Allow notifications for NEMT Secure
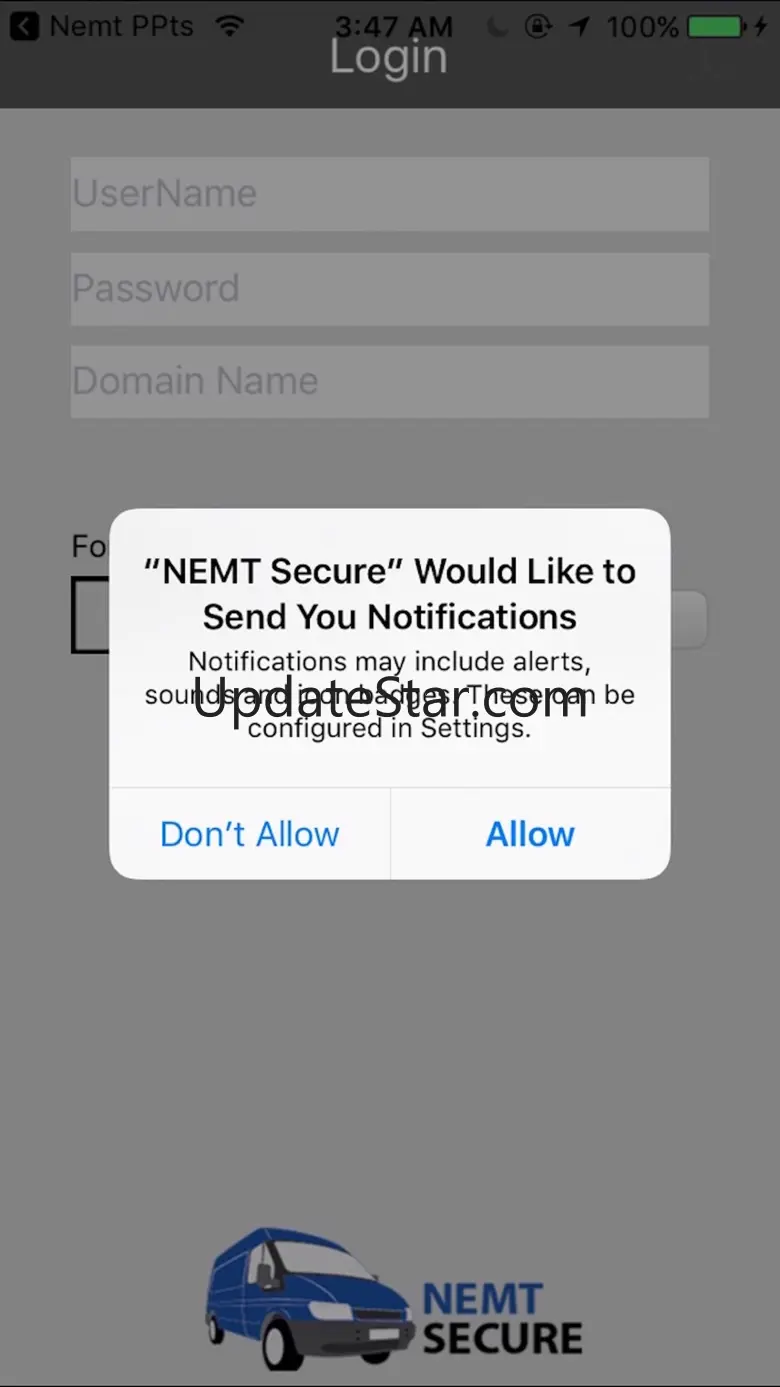The width and height of the screenshot is (780, 1387). pyautogui.click(x=530, y=834)
